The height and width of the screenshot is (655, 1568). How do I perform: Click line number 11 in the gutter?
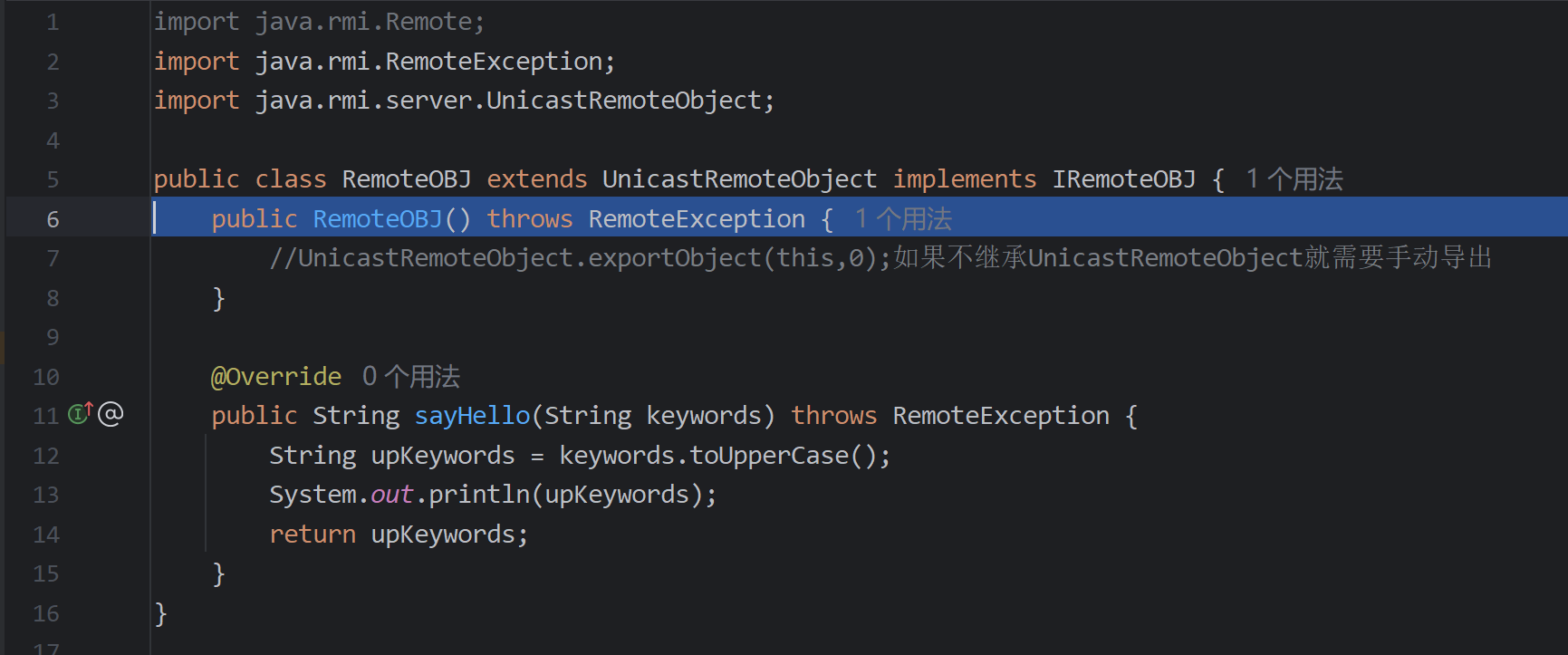click(45, 416)
